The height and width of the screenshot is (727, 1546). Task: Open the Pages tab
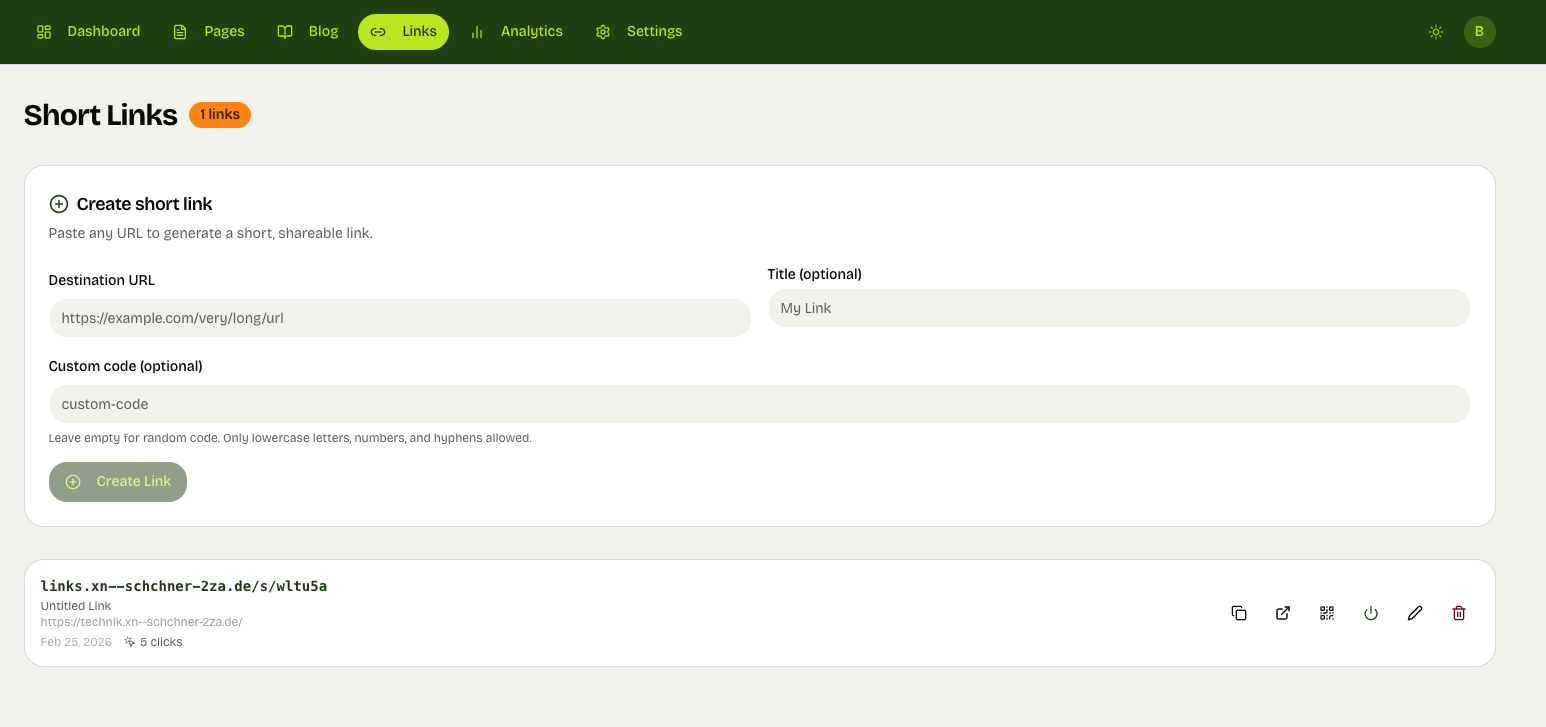pyautogui.click(x=209, y=32)
